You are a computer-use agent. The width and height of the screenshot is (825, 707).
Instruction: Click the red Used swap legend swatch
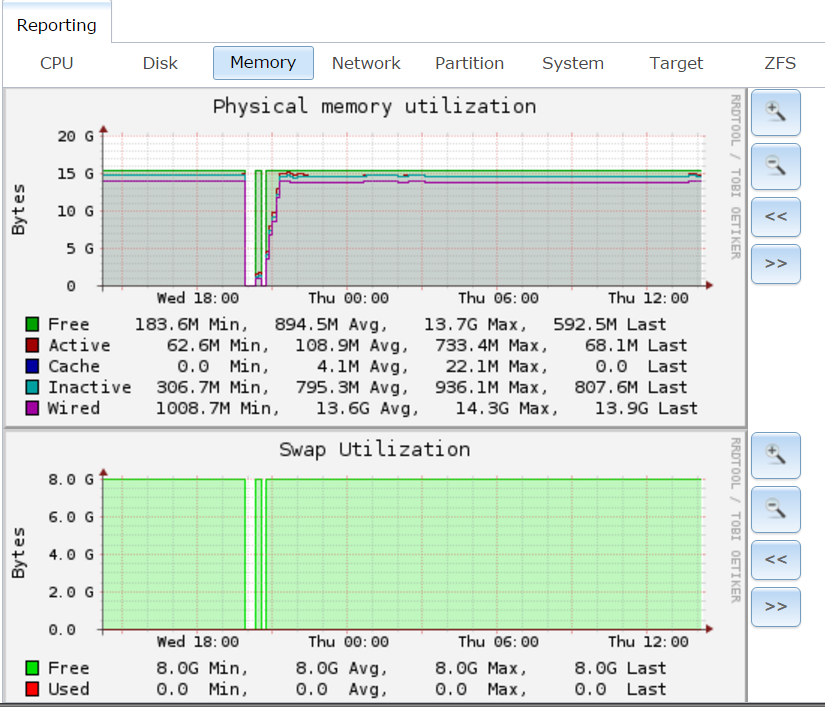coord(32,689)
